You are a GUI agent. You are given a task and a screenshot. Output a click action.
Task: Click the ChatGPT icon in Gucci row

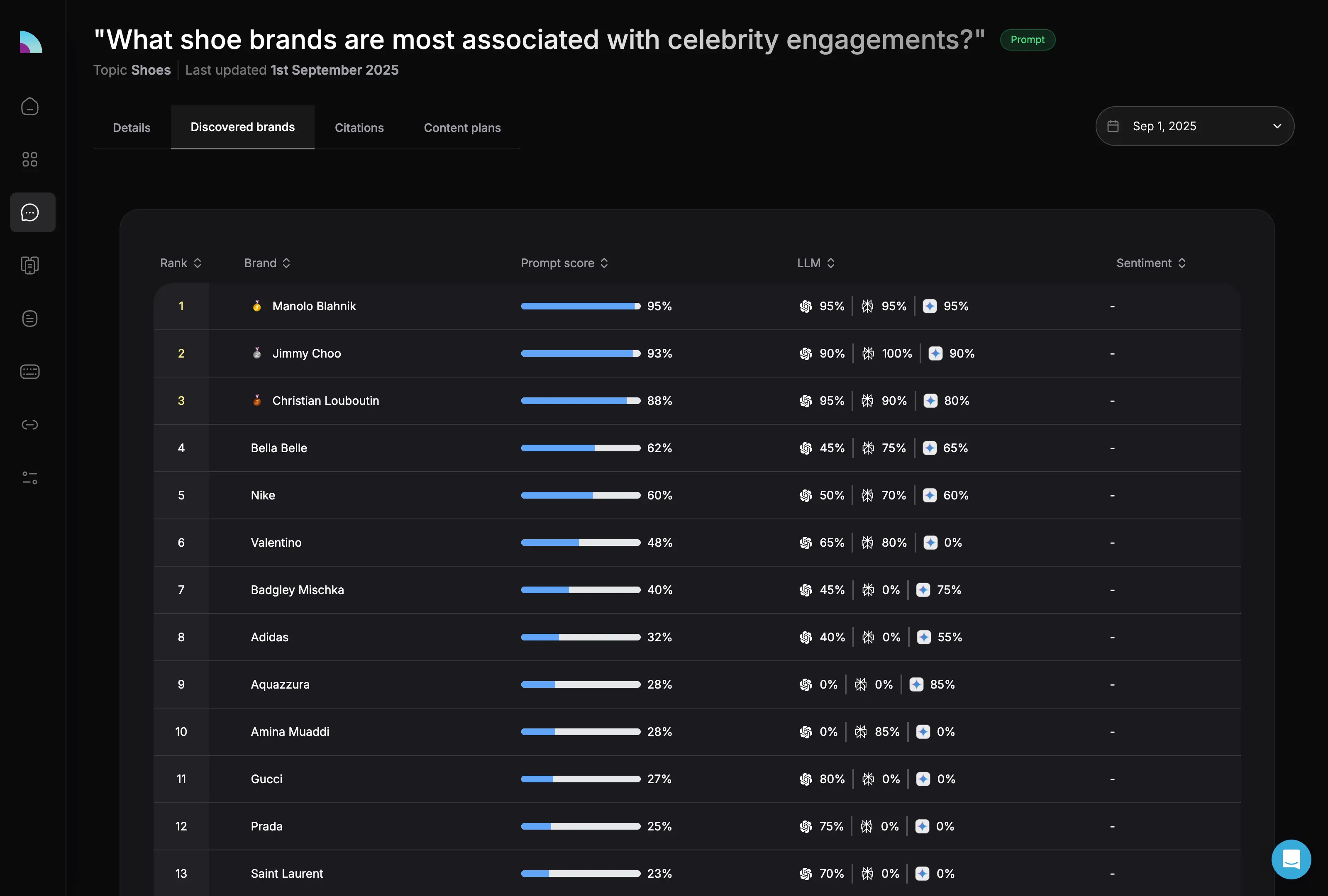[x=806, y=779]
